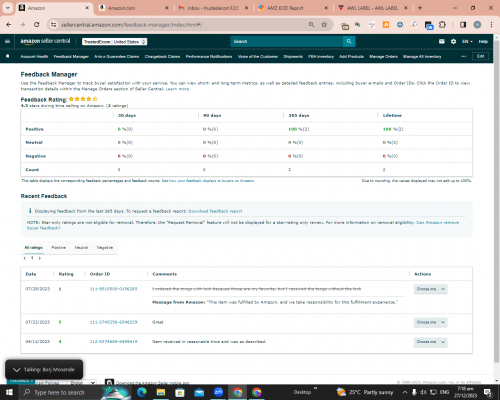Click the Amazon Seller Central logo
Viewport: 500px width, 400px height.
coord(45,41)
